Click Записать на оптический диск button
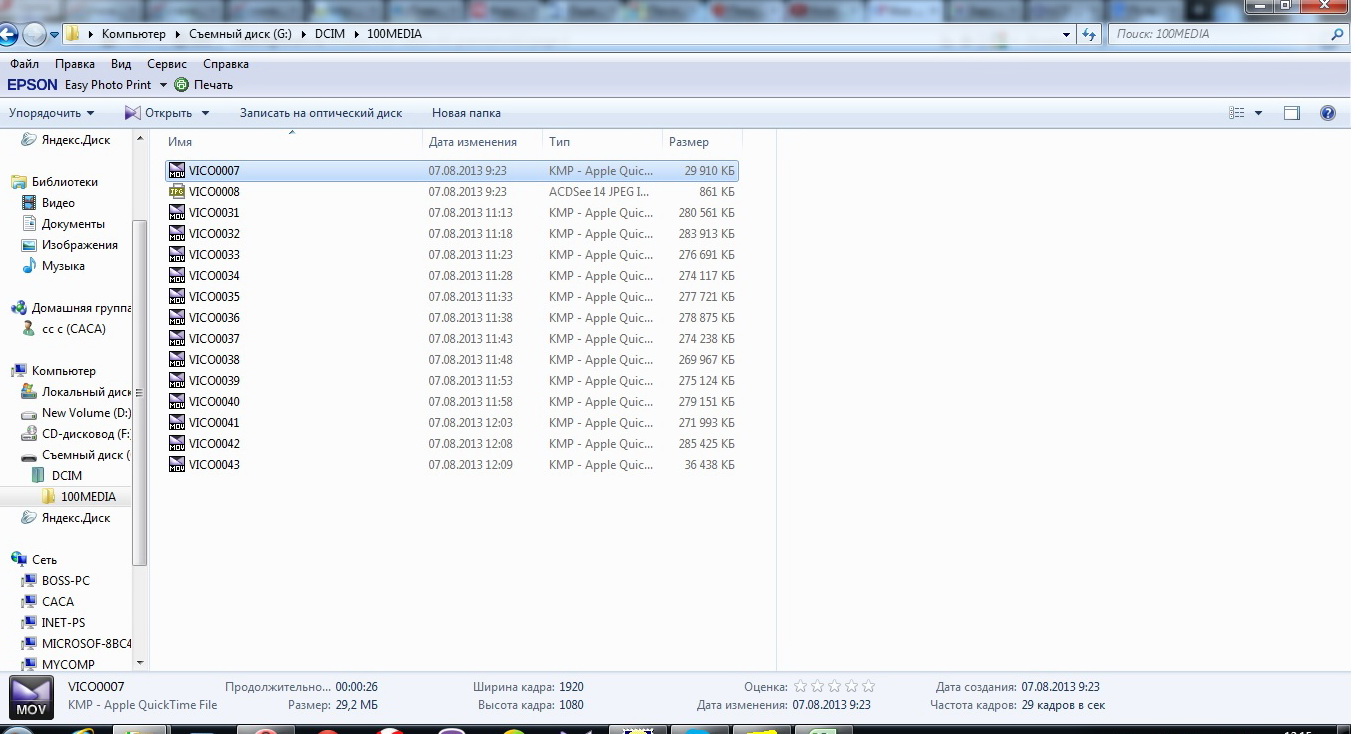This screenshot has height=734, width=1362. (x=320, y=113)
